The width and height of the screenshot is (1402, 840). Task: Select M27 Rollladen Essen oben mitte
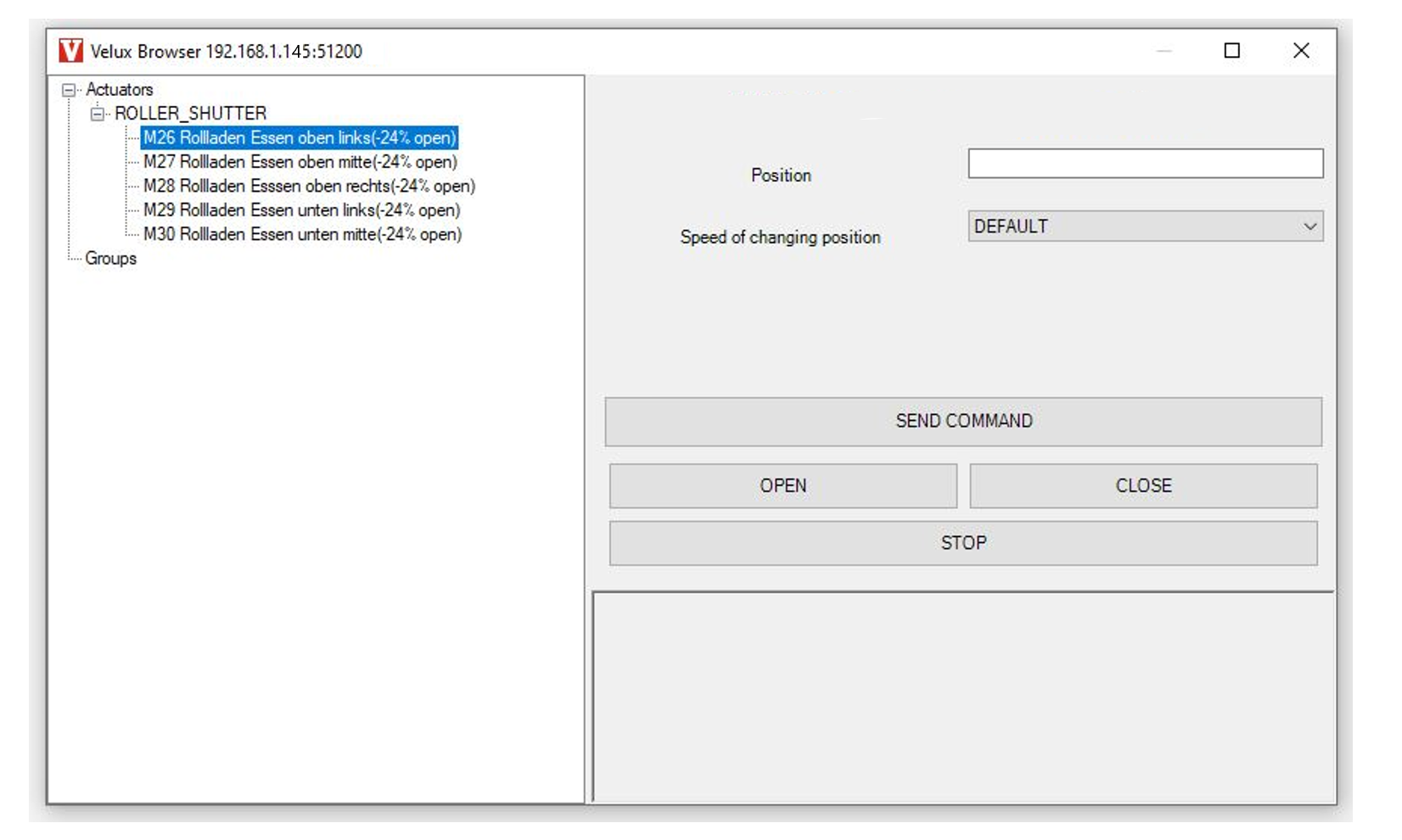coord(300,162)
